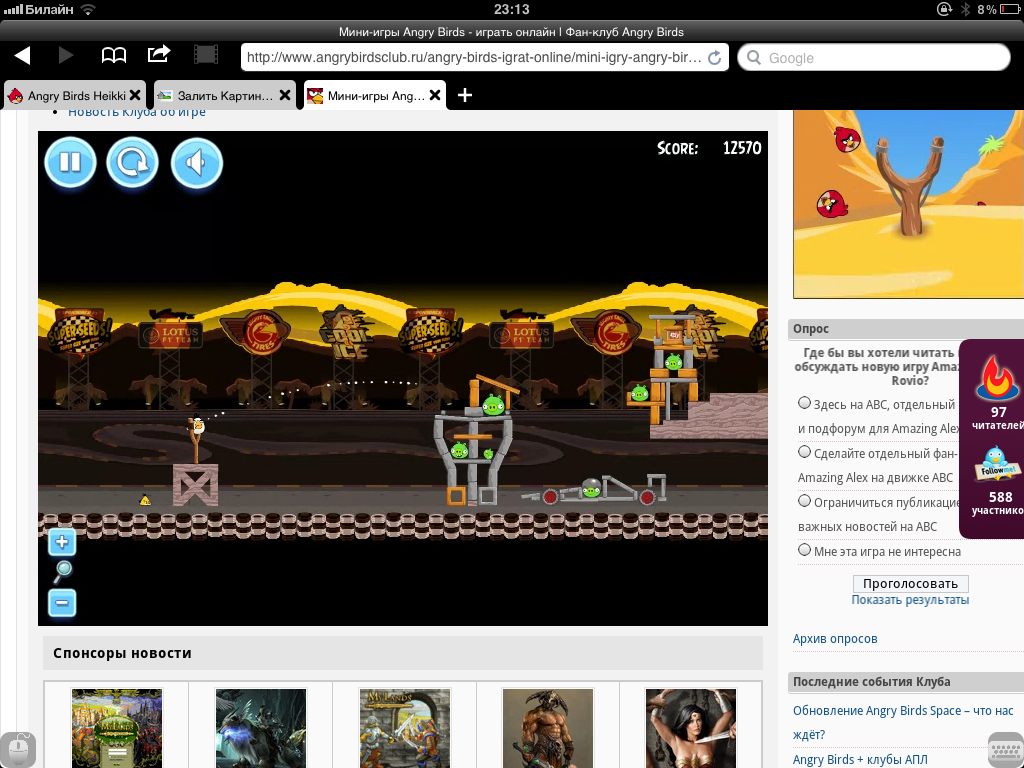Go back with the browser back arrow
1024x768 pixels.
pyautogui.click(x=22, y=56)
